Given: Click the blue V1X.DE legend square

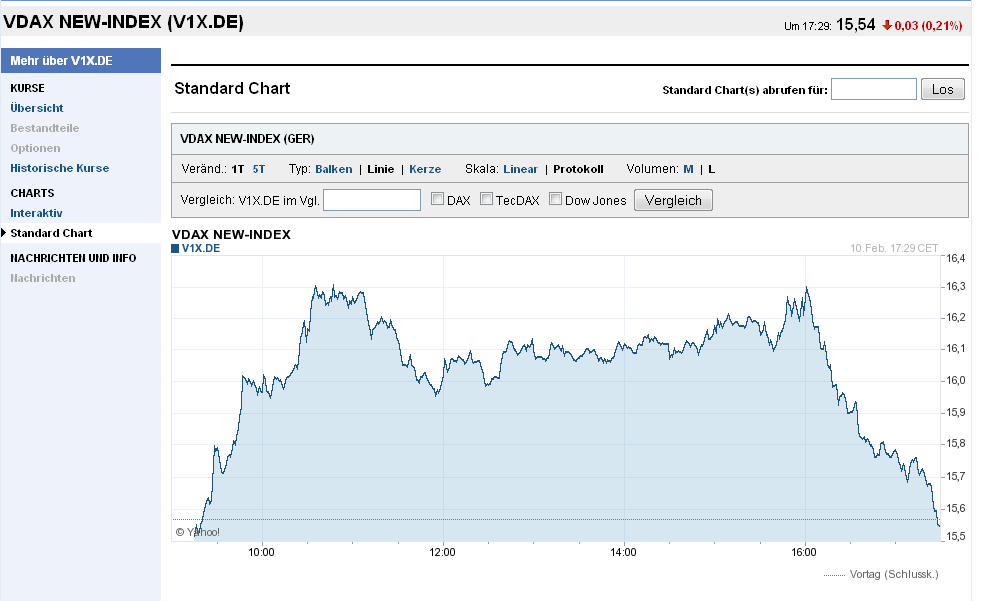Looking at the screenshot, I should [x=175, y=248].
